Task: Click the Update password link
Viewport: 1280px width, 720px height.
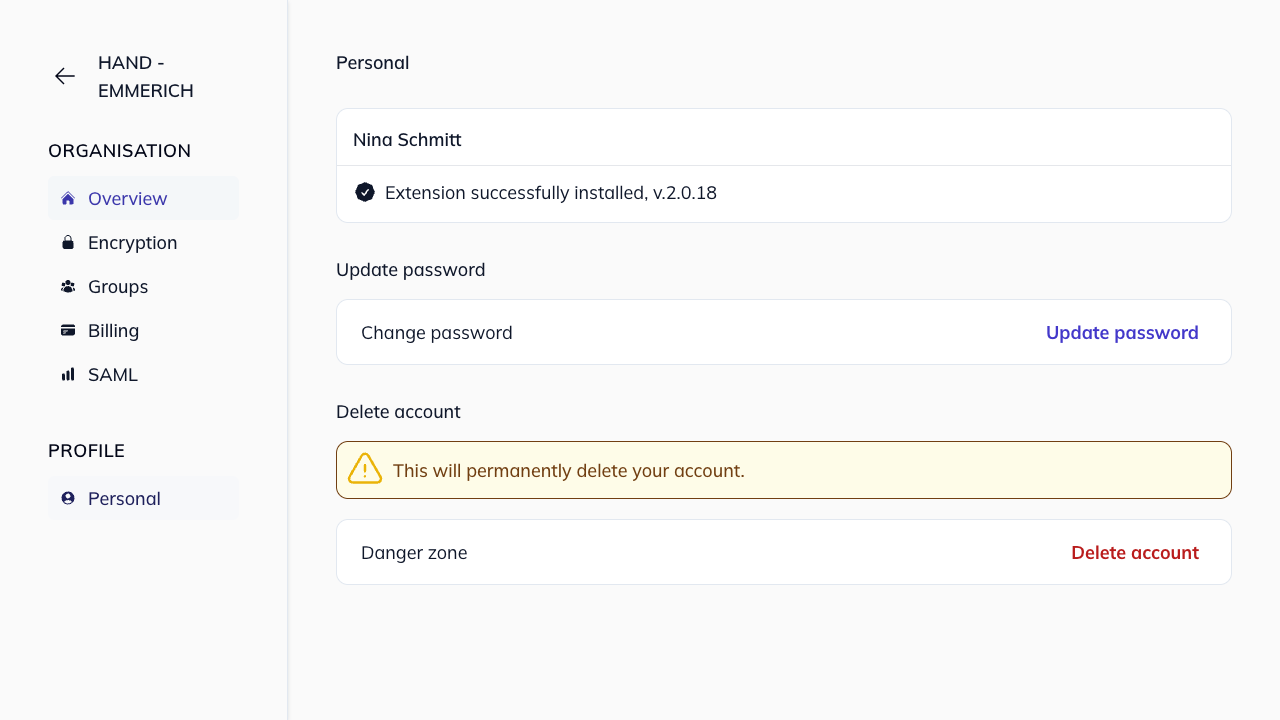Action: point(1122,332)
